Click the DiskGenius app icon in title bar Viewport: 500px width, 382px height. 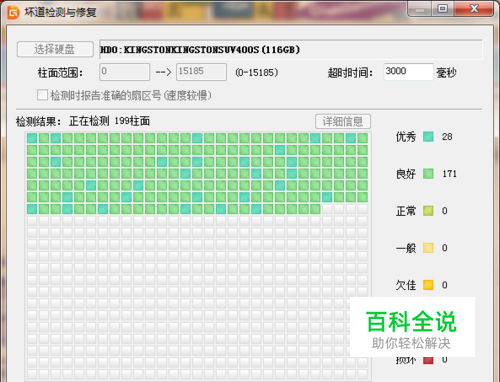(13, 12)
